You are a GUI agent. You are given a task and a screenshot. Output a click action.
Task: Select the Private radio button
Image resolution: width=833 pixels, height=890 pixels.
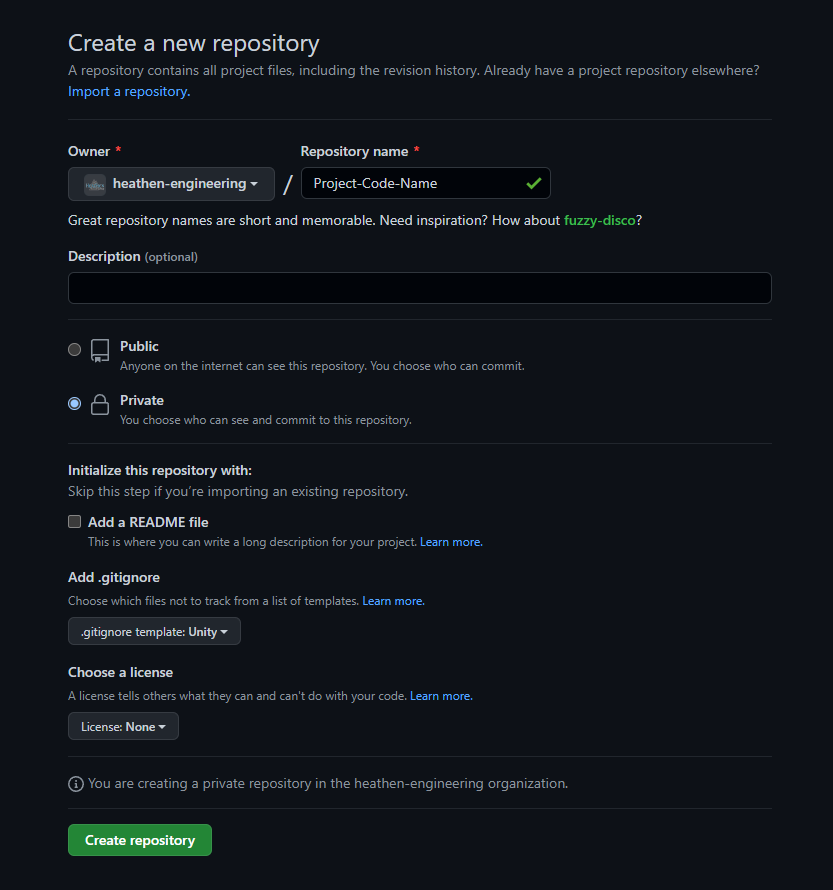(x=74, y=404)
